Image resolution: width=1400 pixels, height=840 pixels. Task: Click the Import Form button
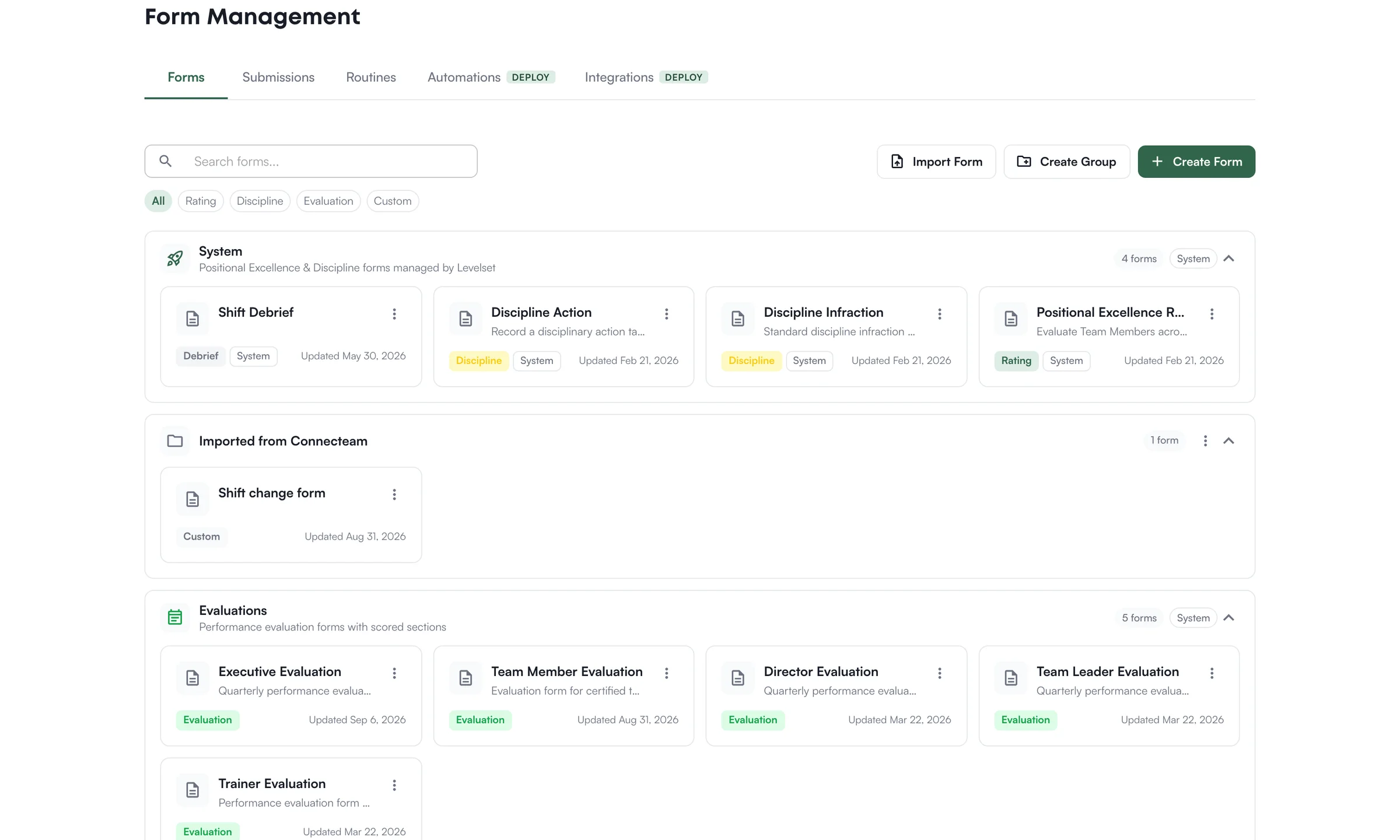pos(936,162)
